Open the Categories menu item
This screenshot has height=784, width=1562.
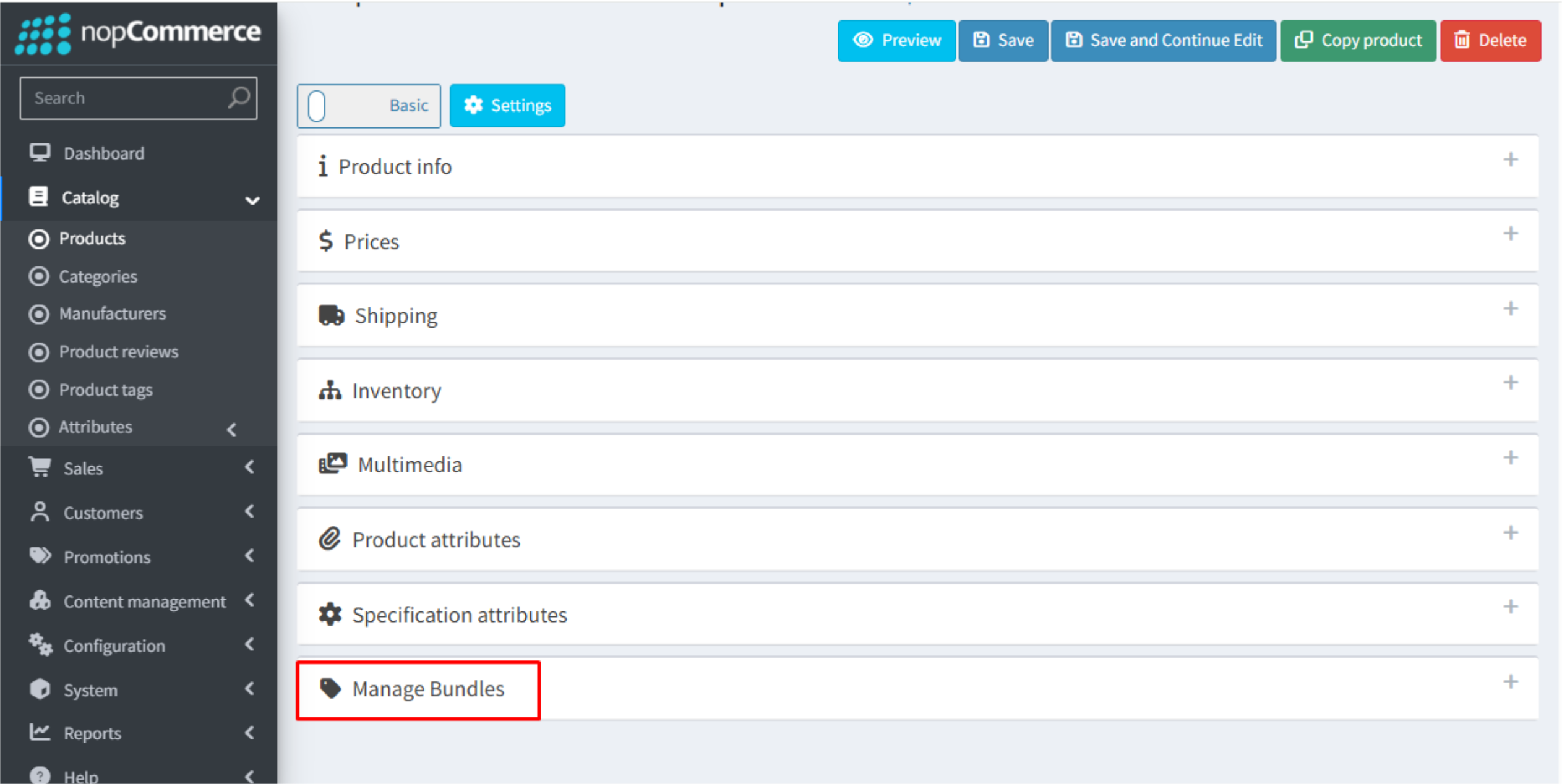(98, 276)
